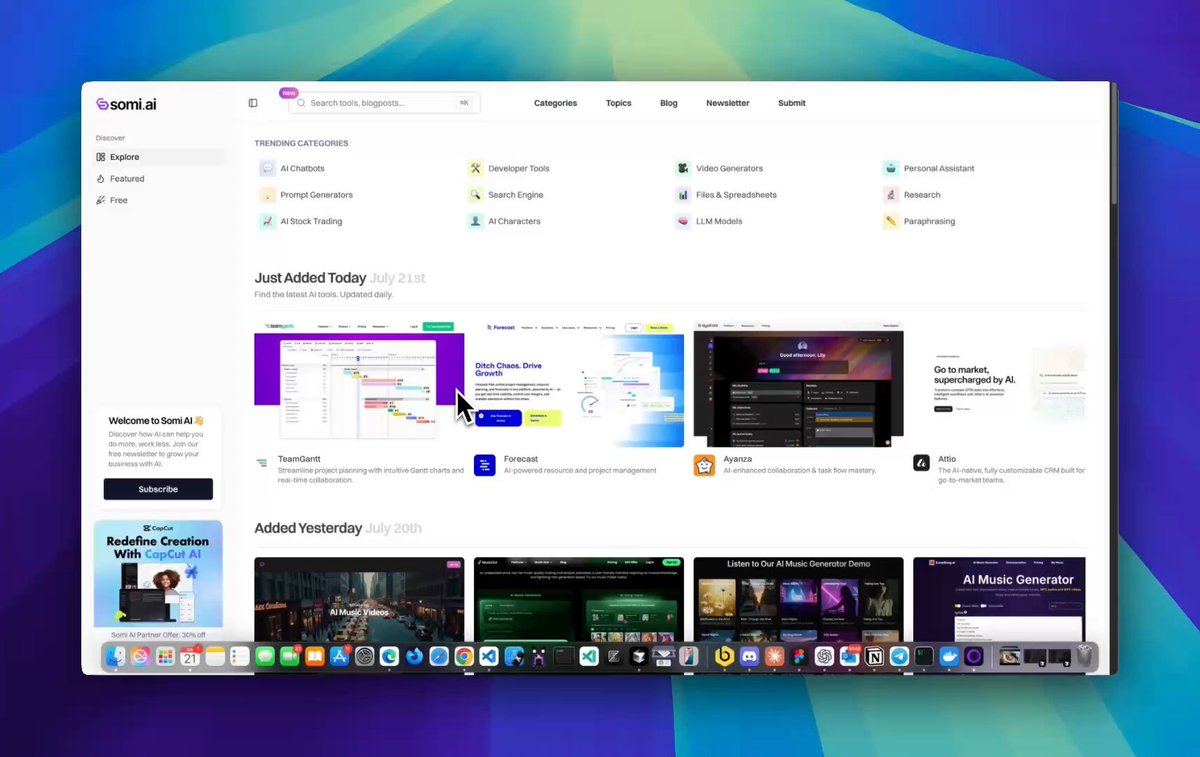Open the Personal Assistant category

point(928,169)
